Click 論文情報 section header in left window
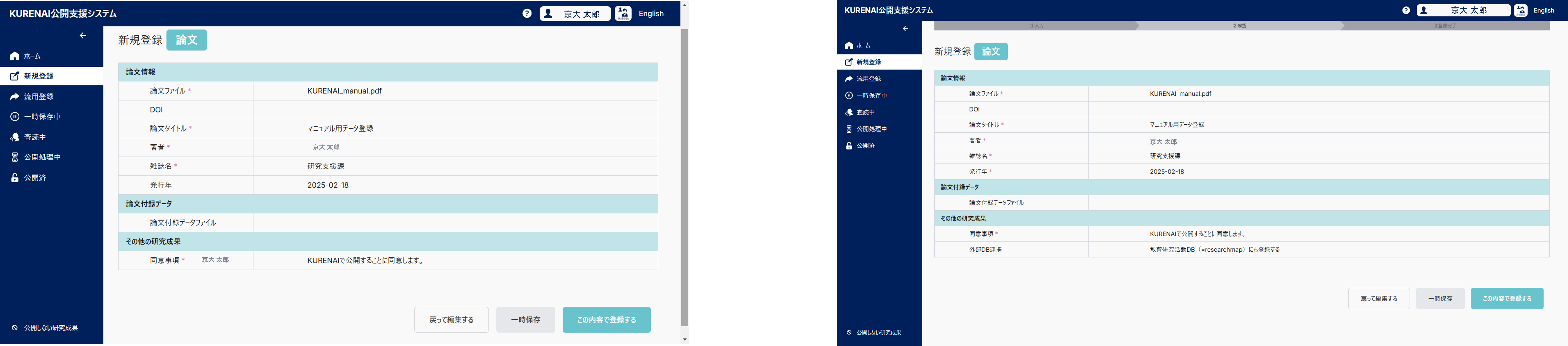 (x=388, y=72)
